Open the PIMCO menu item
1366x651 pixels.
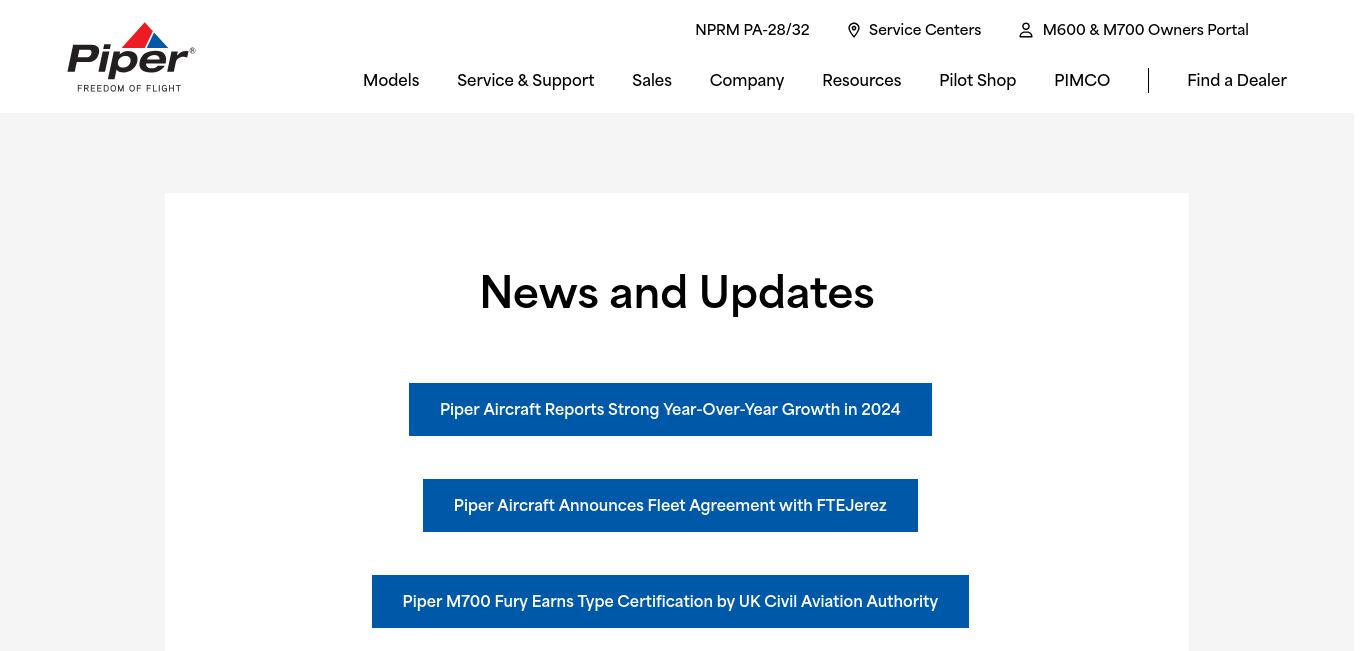[x=1082, y=80]
